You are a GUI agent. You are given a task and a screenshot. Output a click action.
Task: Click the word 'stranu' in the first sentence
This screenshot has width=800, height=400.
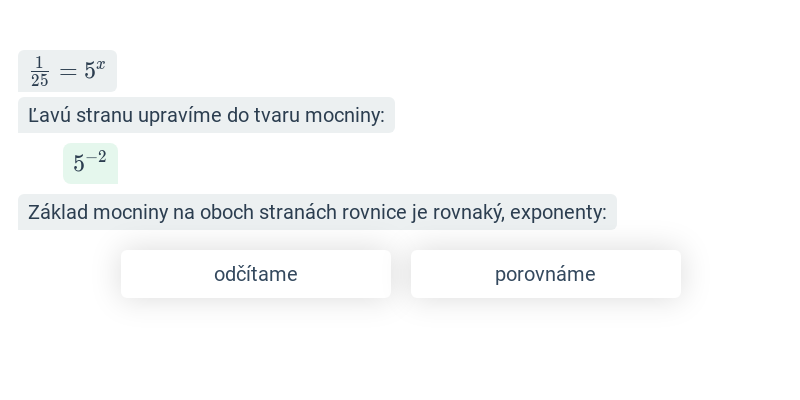click(x=105, y=115)
